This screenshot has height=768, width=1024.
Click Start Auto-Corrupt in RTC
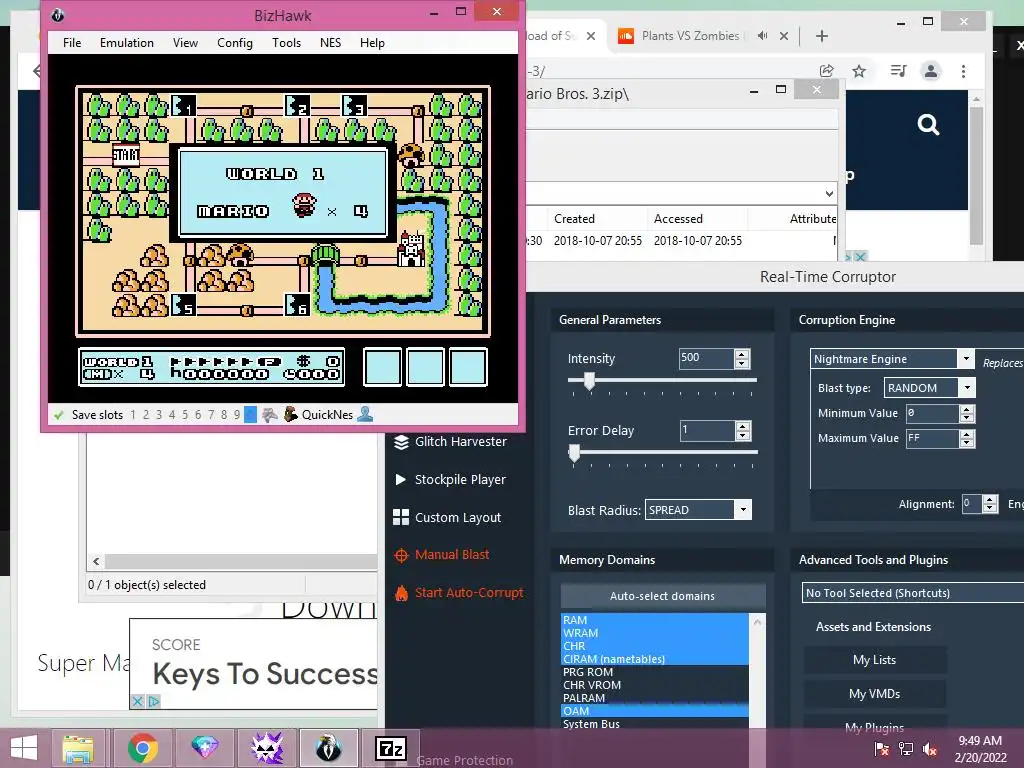tap(458, 593)
